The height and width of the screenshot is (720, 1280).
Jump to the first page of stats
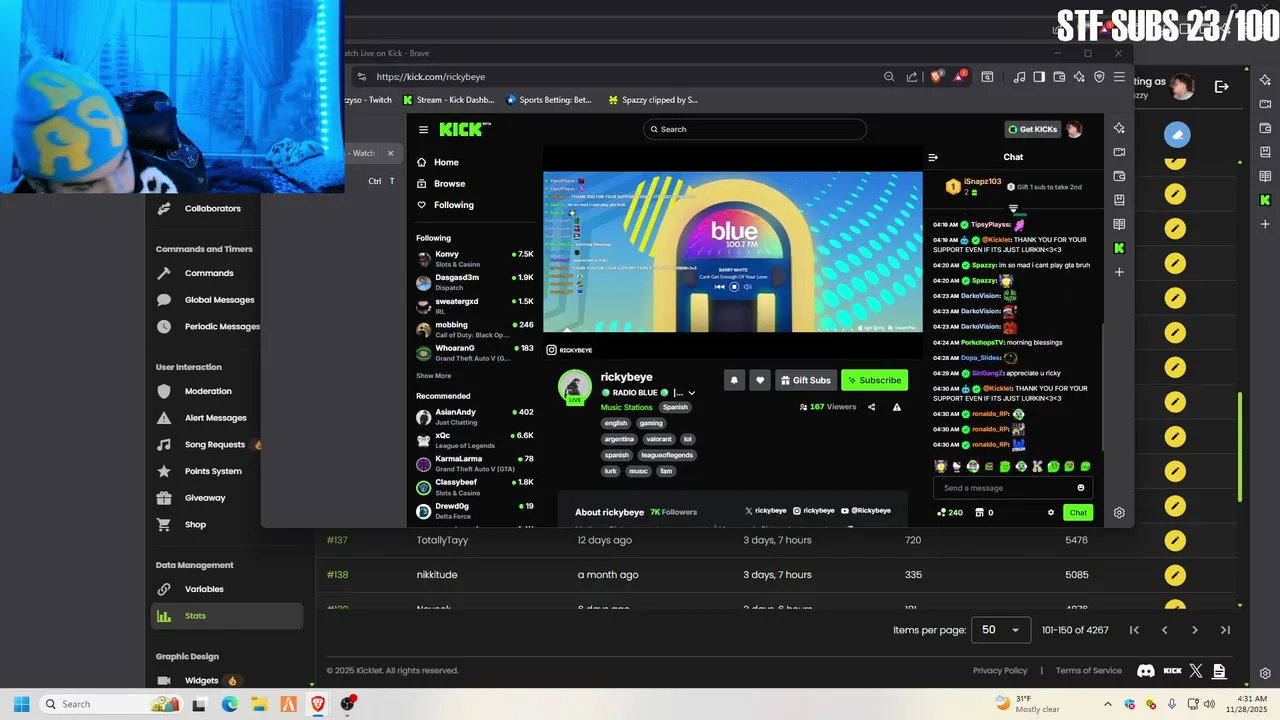[1134, 630]
